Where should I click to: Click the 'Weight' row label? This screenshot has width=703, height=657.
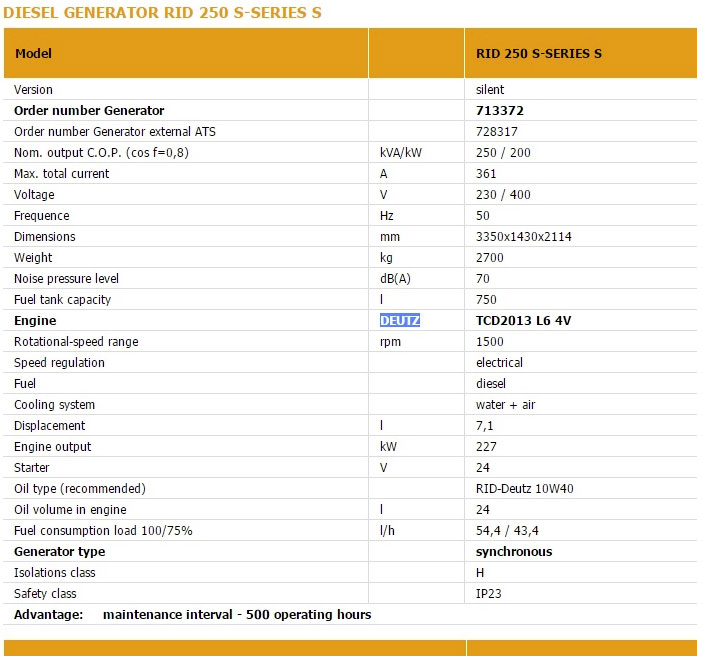click(33, 257)
